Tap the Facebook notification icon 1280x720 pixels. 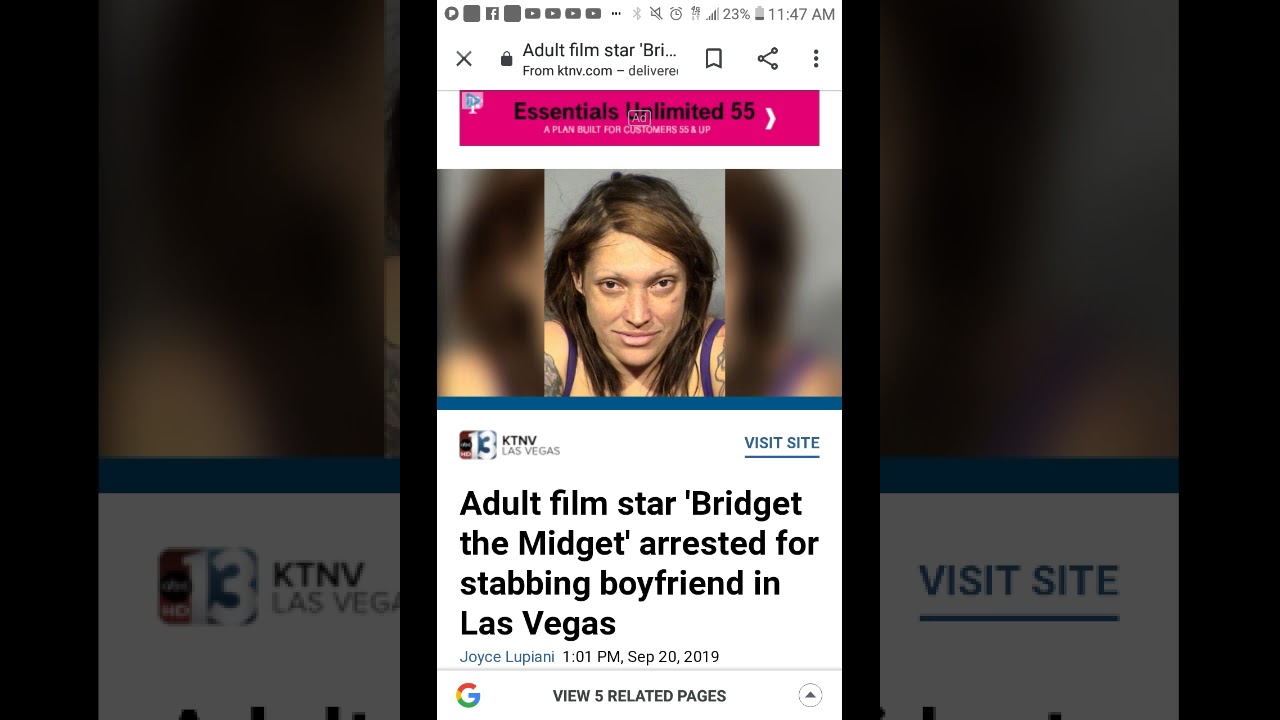(x=492, y=14)
